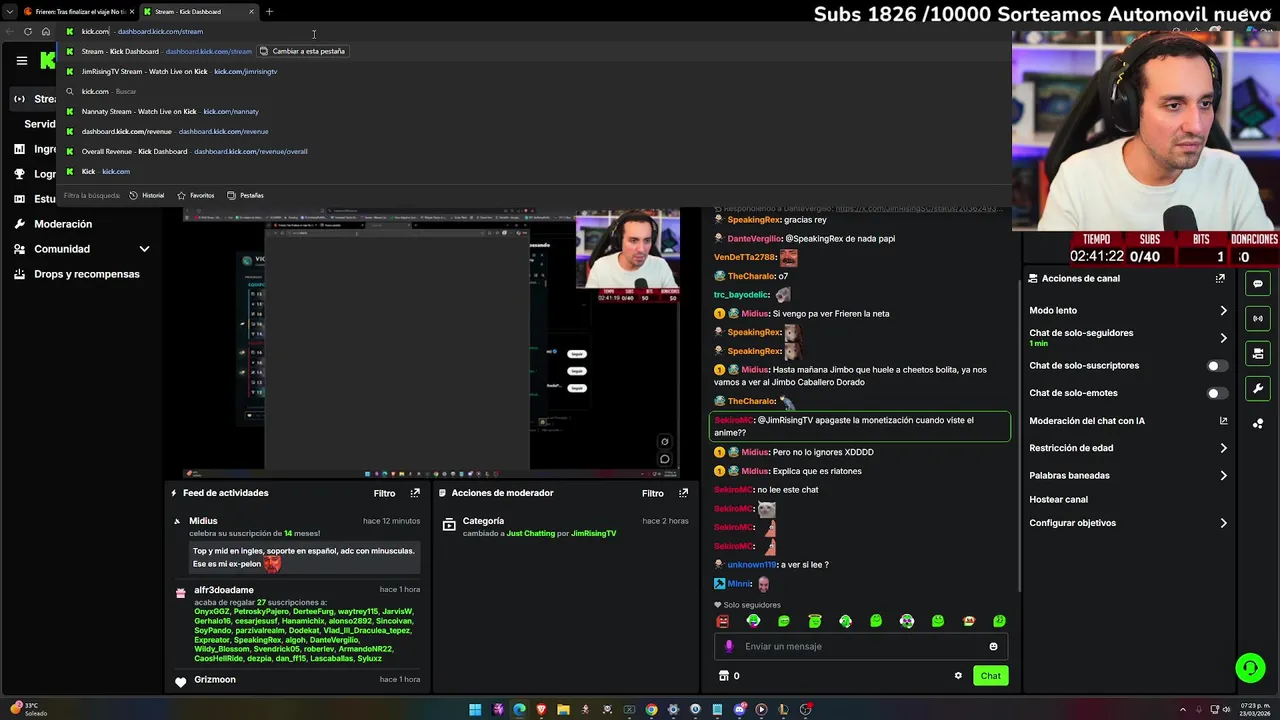Open the browser tab list dropdown arrow
Screen dimensions: 1280x720
(x=10, y=12)
